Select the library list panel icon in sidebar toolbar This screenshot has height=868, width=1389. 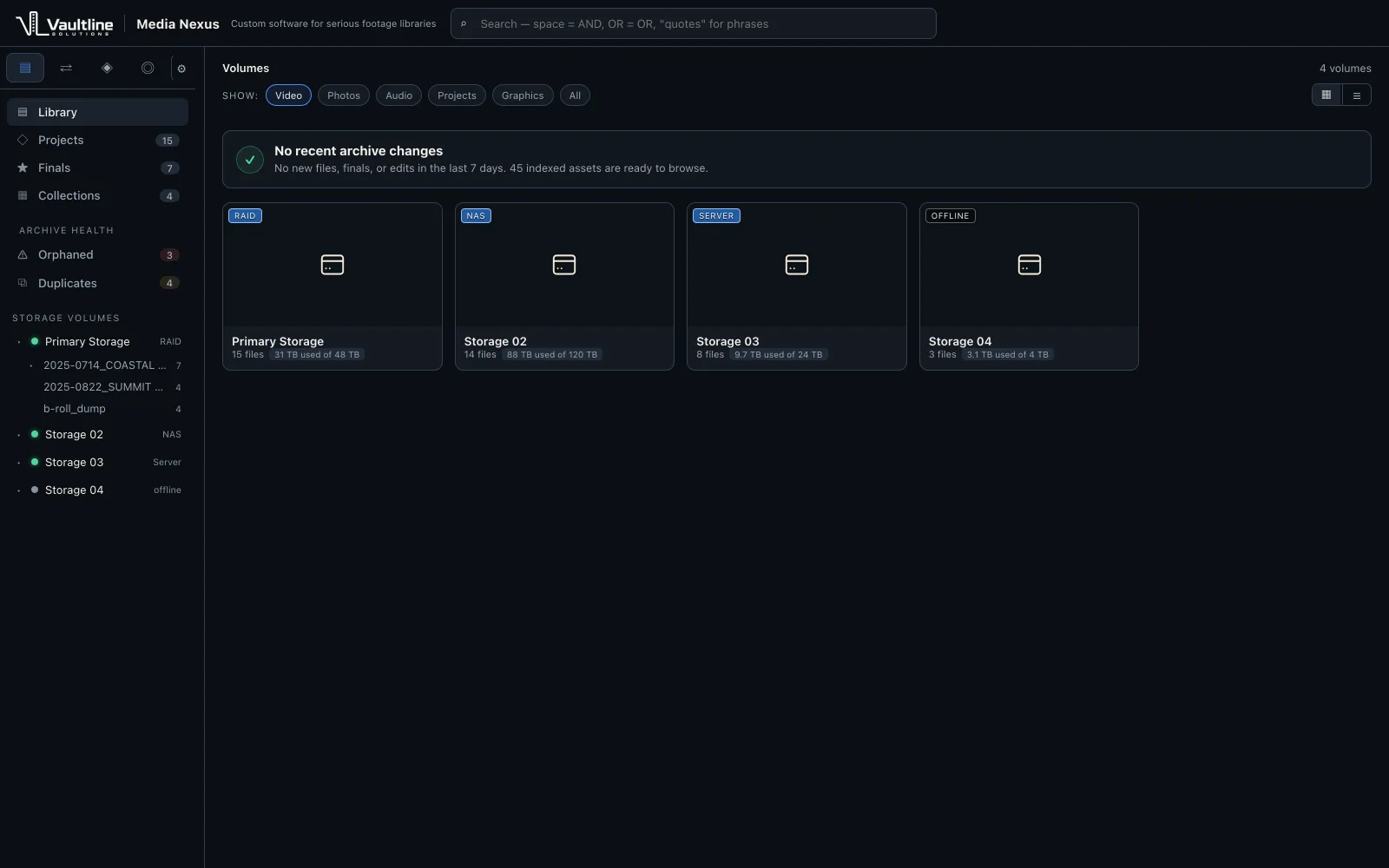(25, 68)
